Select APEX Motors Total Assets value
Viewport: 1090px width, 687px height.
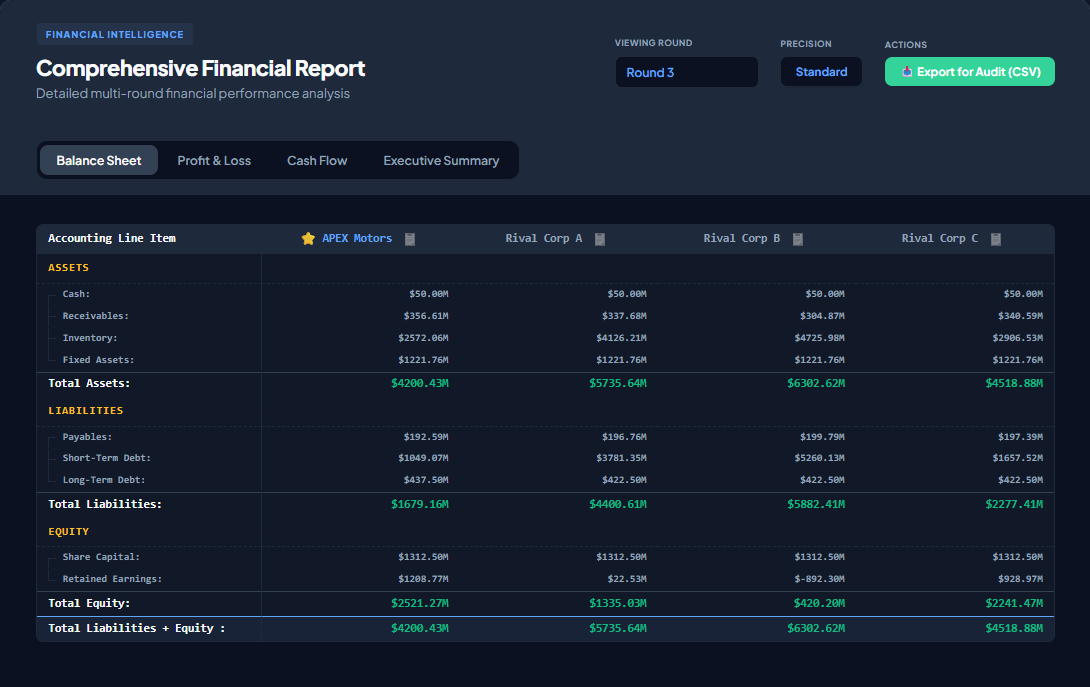pyautogui.click(x=421, y=382)
